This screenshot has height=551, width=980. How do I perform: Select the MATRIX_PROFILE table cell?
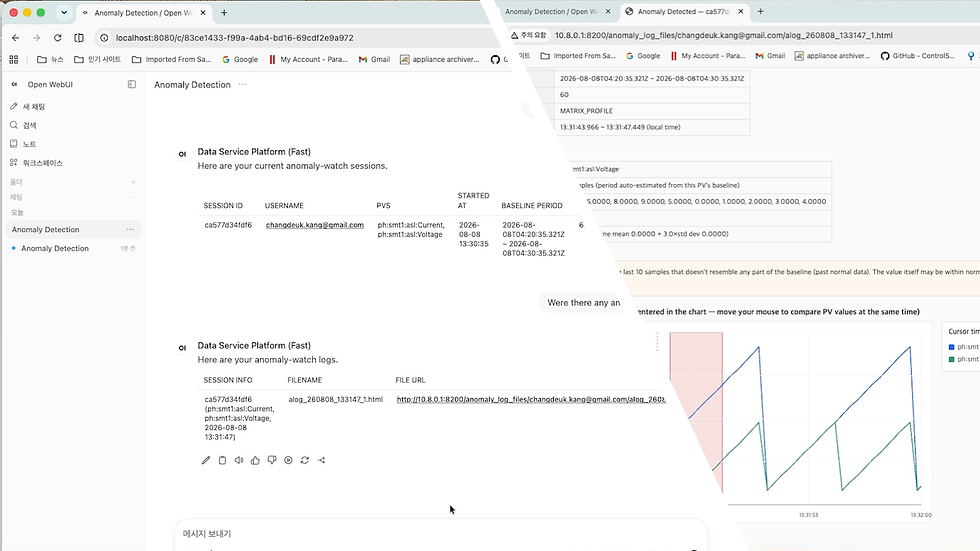coord(652,111)
